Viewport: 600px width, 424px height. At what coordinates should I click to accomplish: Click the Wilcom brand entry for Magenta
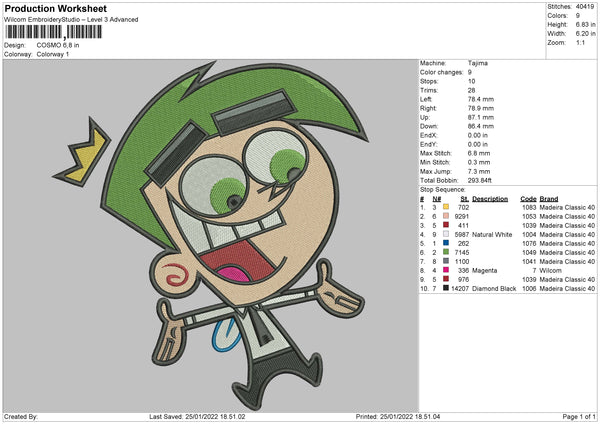pyautogui.click(x=551, y=270)
